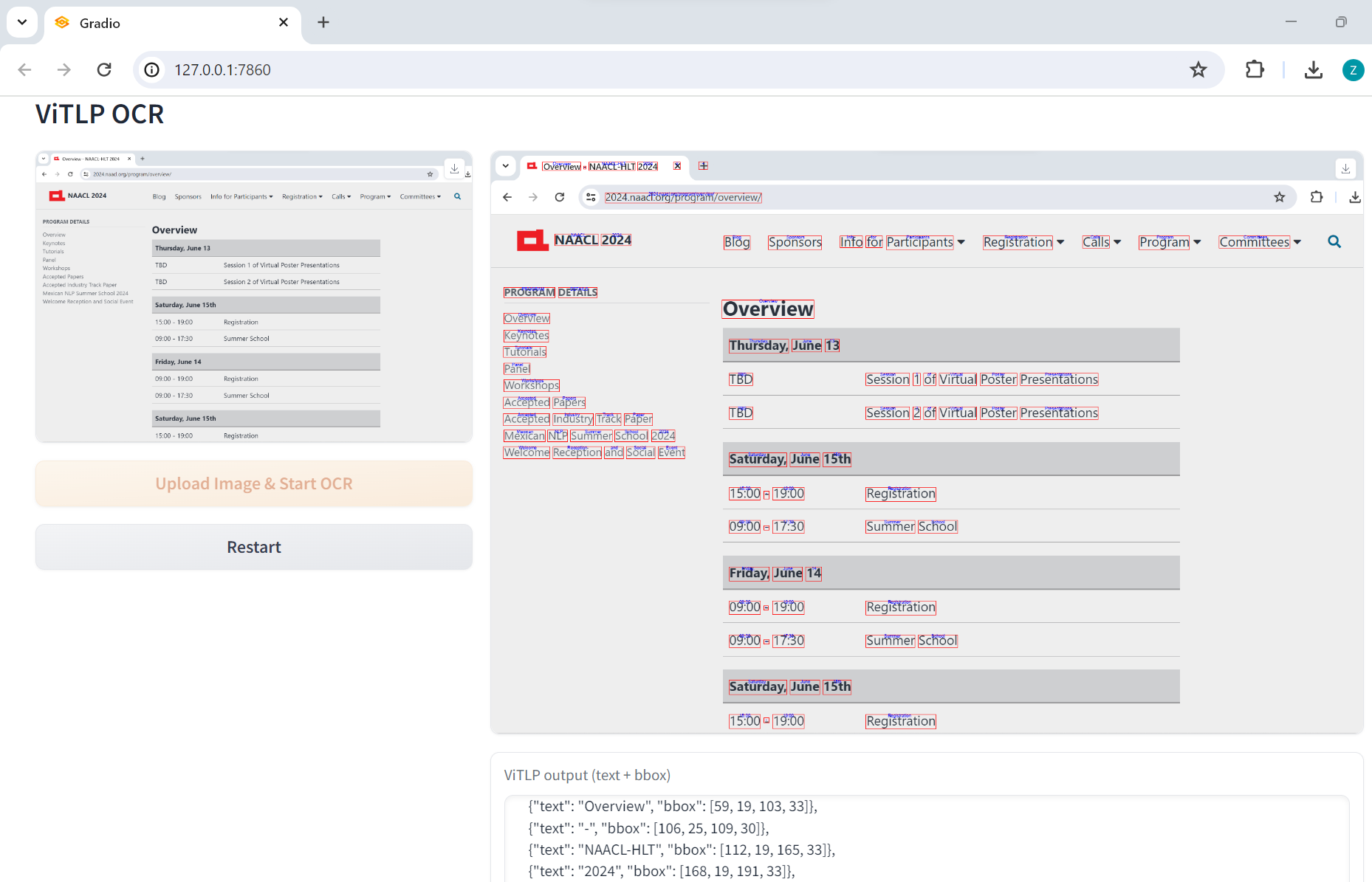Click the search magnifier on the NAACL page

point(1334,241)
